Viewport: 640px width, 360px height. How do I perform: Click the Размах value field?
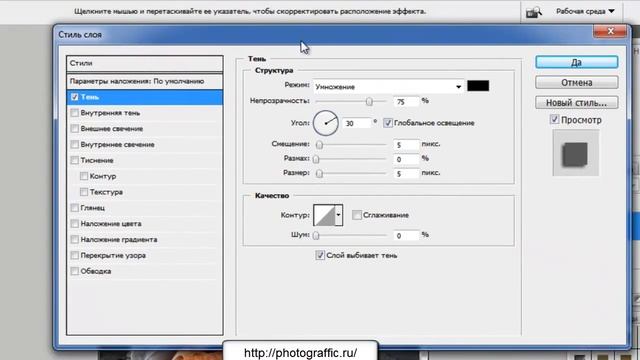coord(406,159)
